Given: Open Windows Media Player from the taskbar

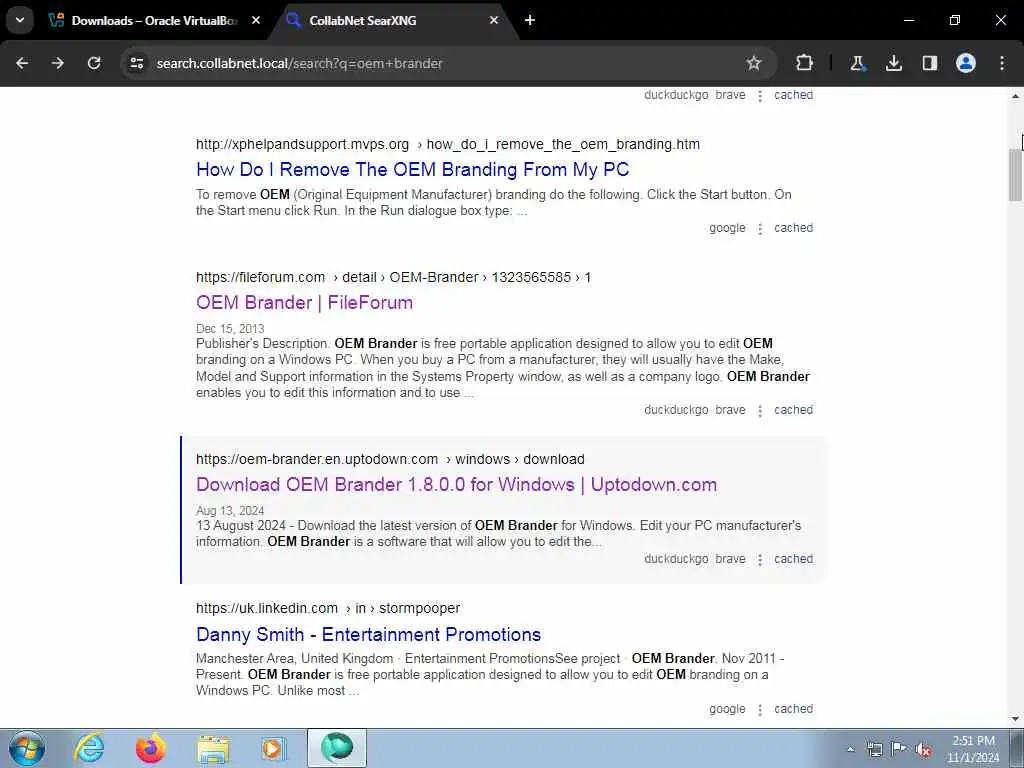Looking at the screenshot, I should pos(274,748).
